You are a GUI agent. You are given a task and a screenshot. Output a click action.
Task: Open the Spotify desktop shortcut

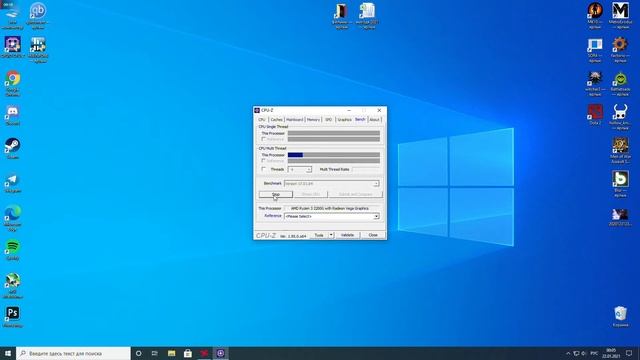pyautogui.click(x=13, y=250)
